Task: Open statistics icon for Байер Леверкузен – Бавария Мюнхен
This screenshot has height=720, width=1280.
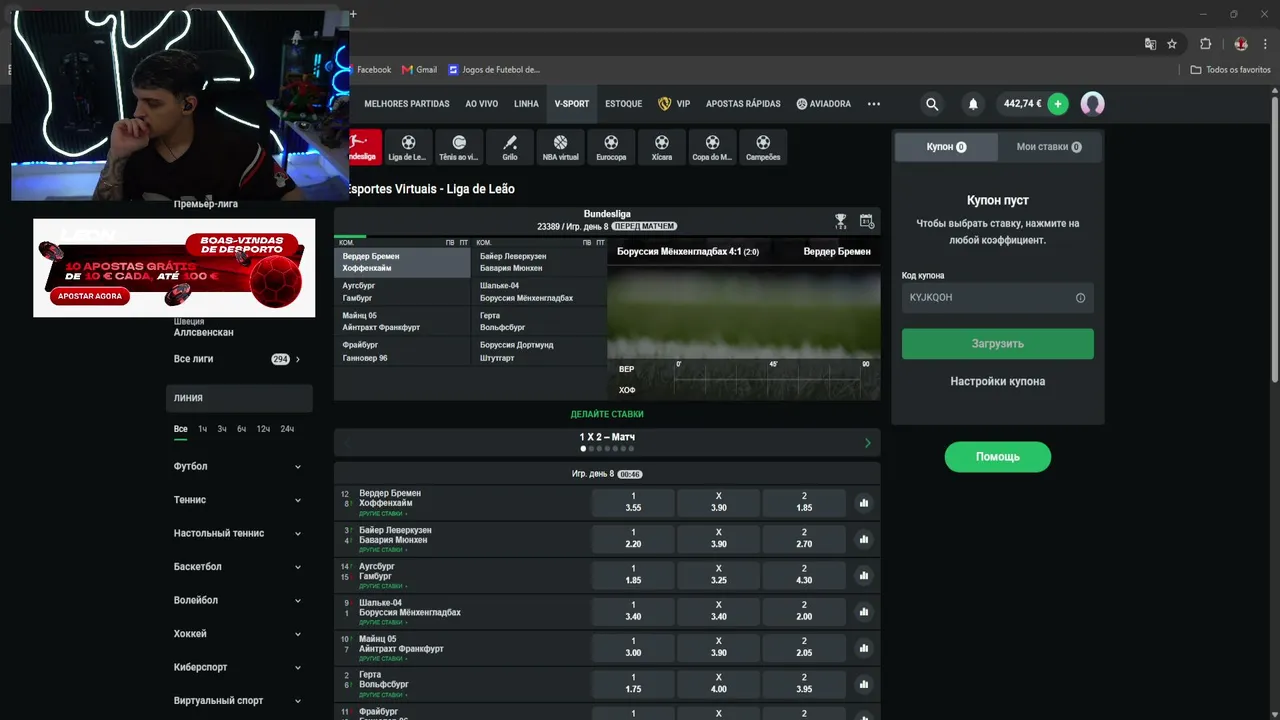Action: coord(864,539)
